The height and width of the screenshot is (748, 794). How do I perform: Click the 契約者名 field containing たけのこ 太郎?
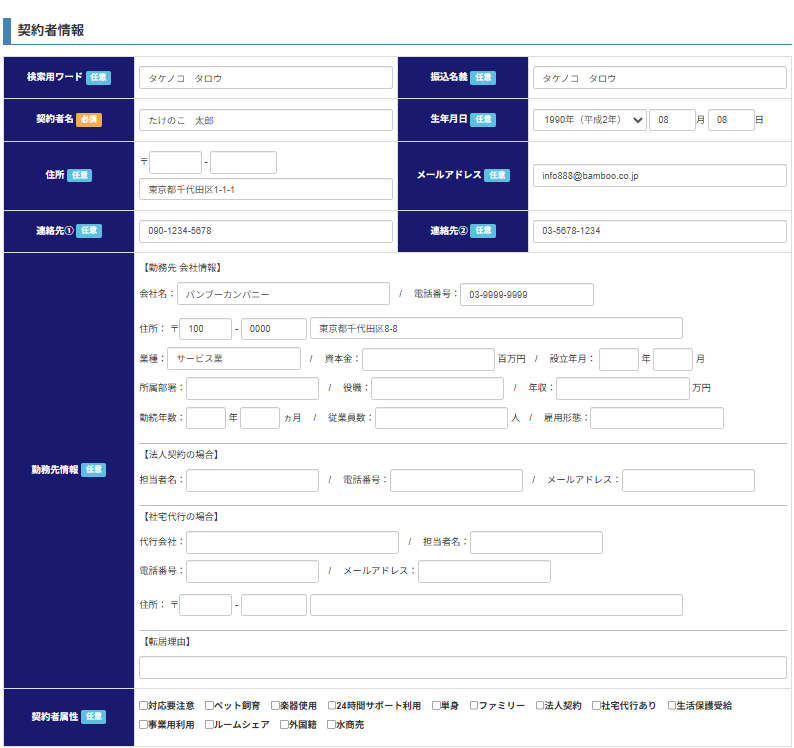[265, 120]
